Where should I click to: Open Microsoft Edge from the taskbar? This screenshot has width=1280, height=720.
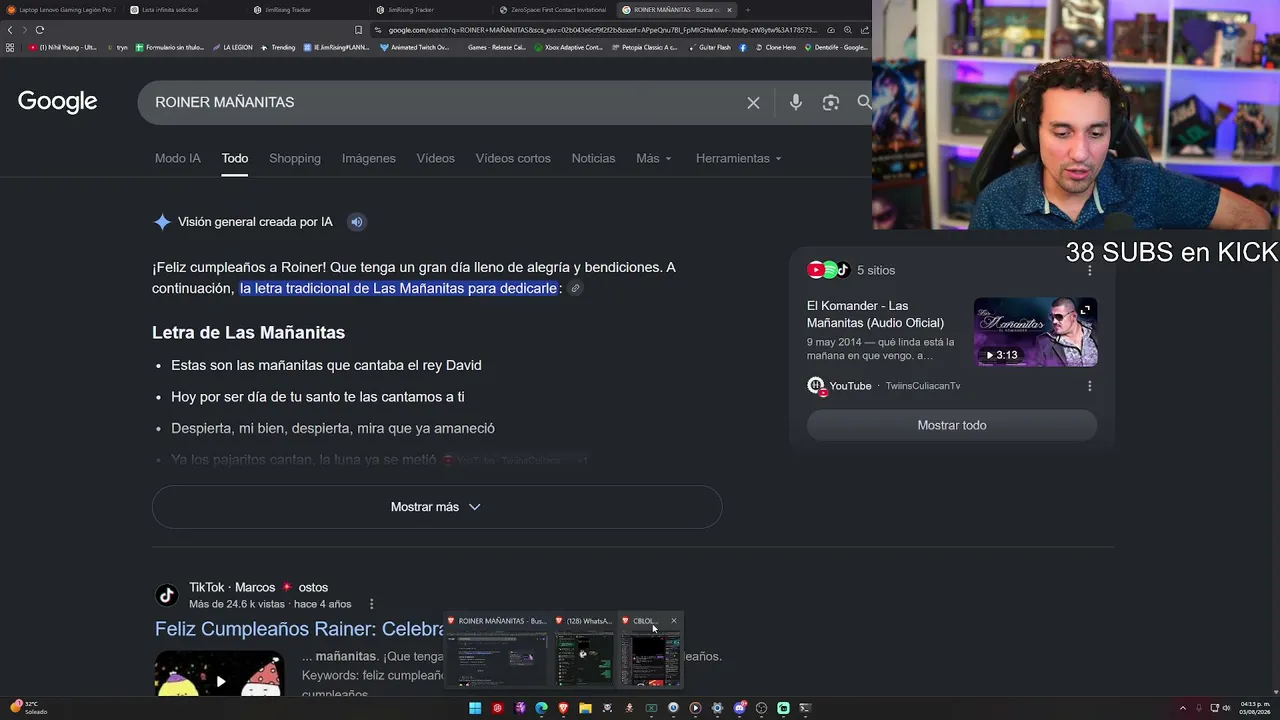point(541,708)
